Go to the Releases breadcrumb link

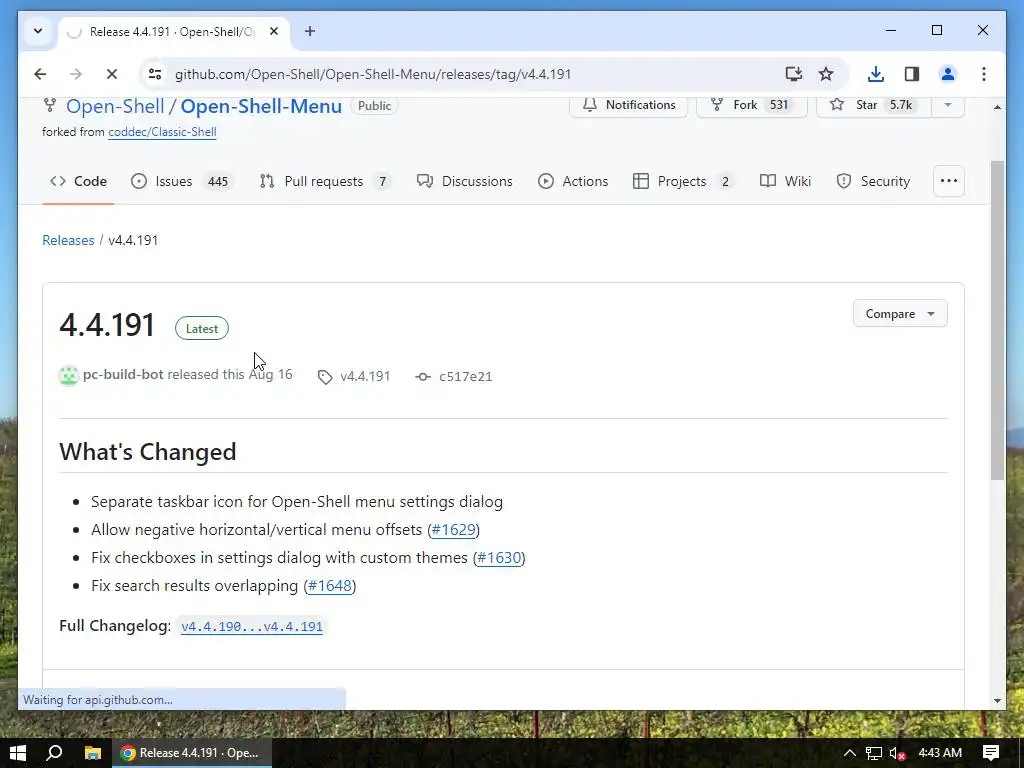(x=68, y=240)
